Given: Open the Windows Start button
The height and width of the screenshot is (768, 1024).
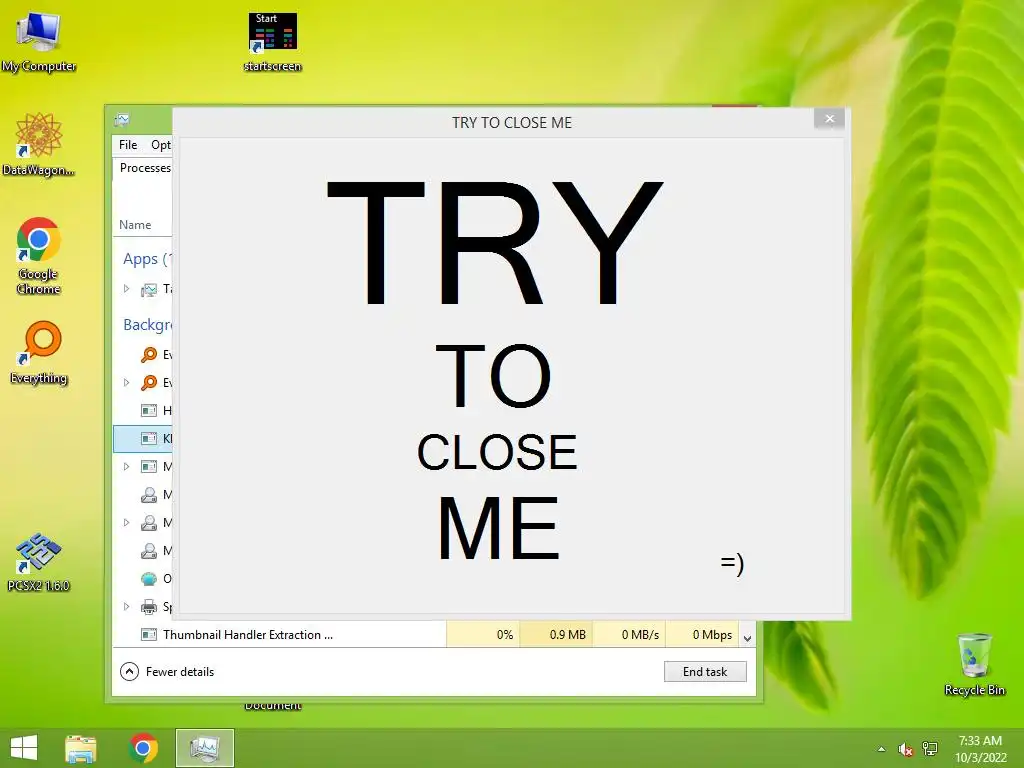Looking at the screenshot, I should click(x=24, y=748).
